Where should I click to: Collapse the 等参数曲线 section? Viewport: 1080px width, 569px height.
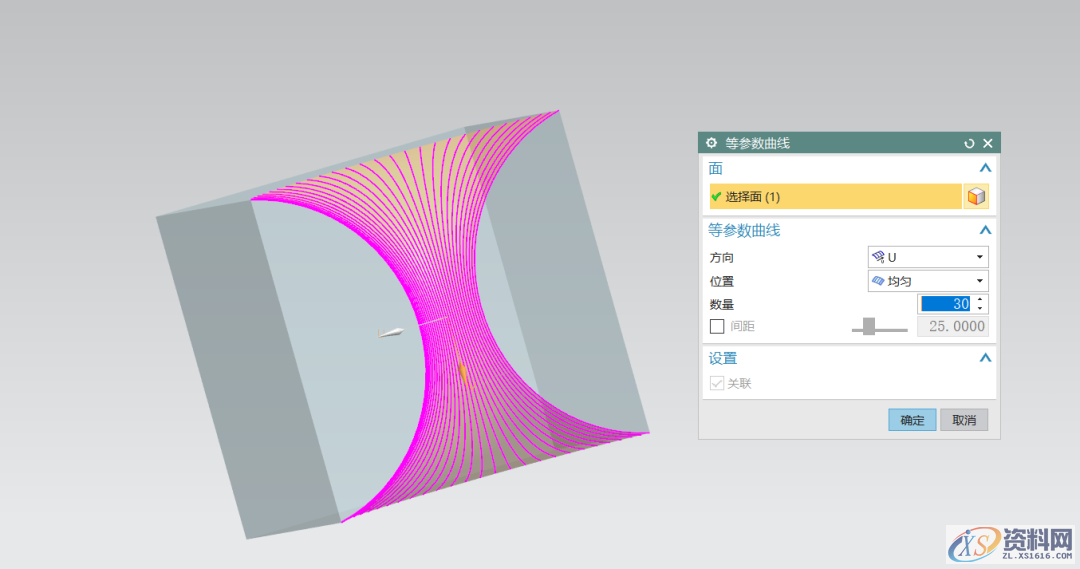click(x=985, y=230)
